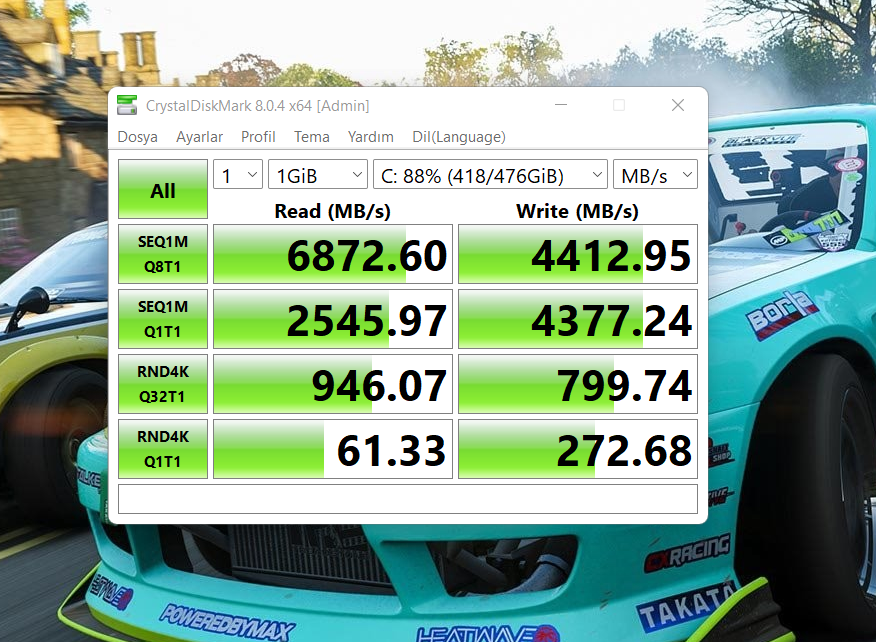This screenshot has width=876, height=642.
Task: Open the Dosya menu
Action: (x=137, y=137)
